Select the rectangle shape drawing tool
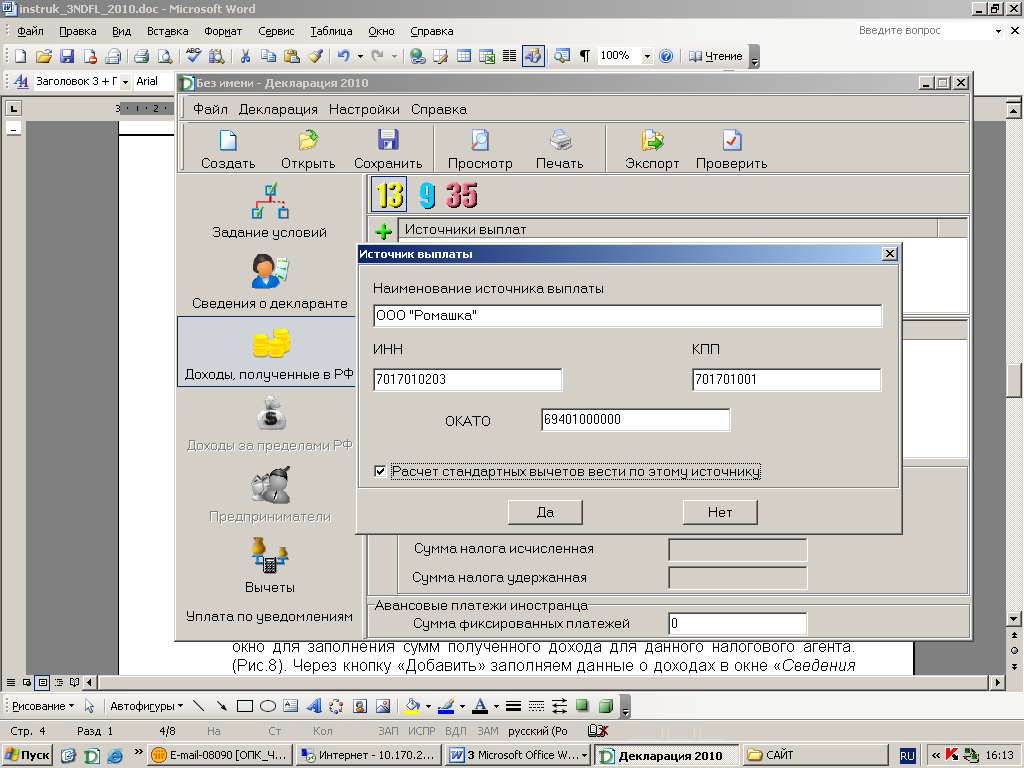 pyautogui.click(x=245, y=706)
